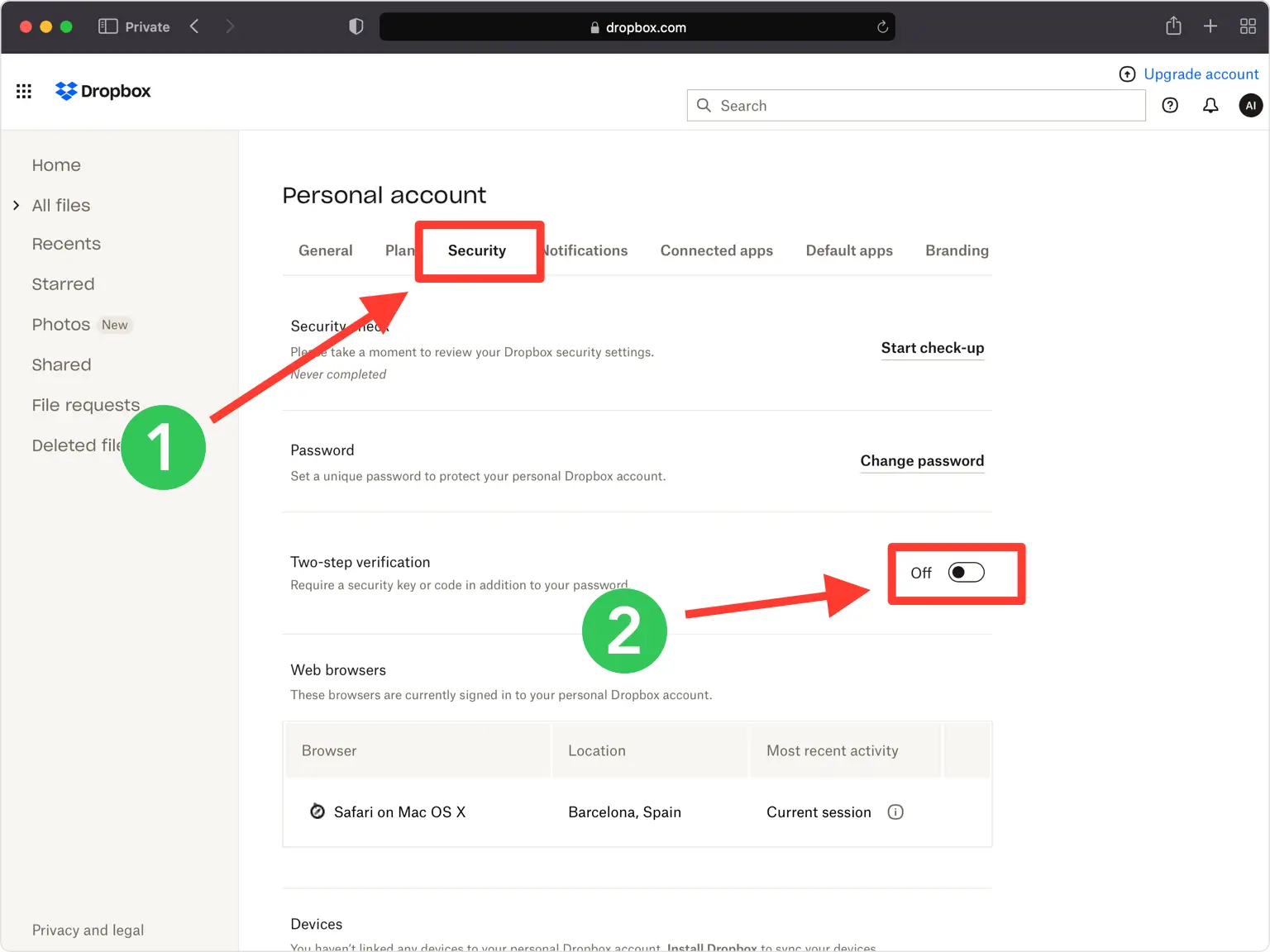Image resolution: width=1270 pixels, height=952 pixels.
Task: Click the Safari compass icon in browser row
Action: [317, 812]
